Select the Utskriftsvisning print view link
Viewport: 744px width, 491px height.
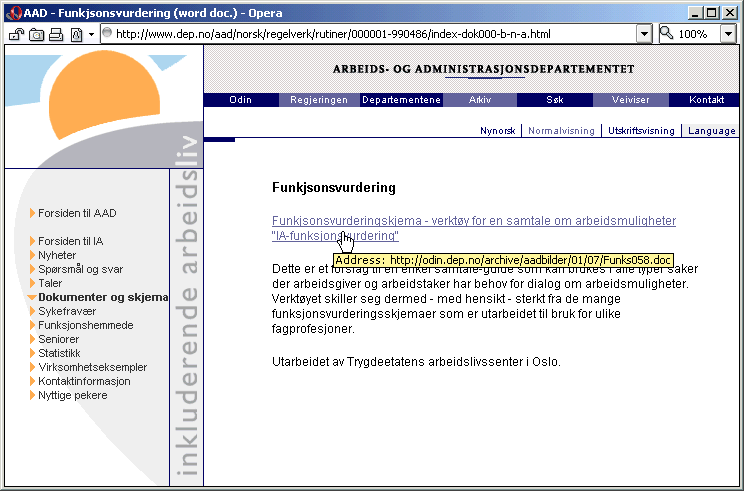[641, 130]
